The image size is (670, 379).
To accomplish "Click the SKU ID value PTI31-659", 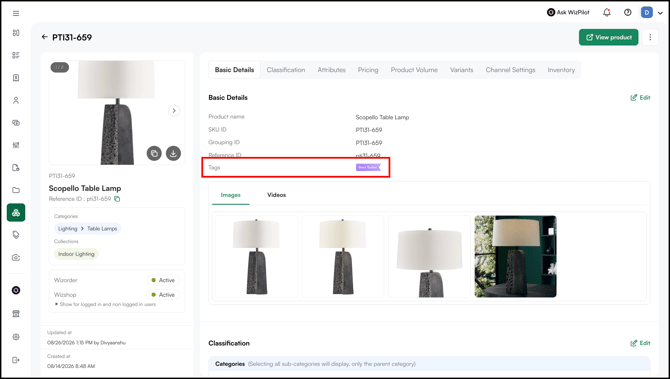I will [369, 130].
